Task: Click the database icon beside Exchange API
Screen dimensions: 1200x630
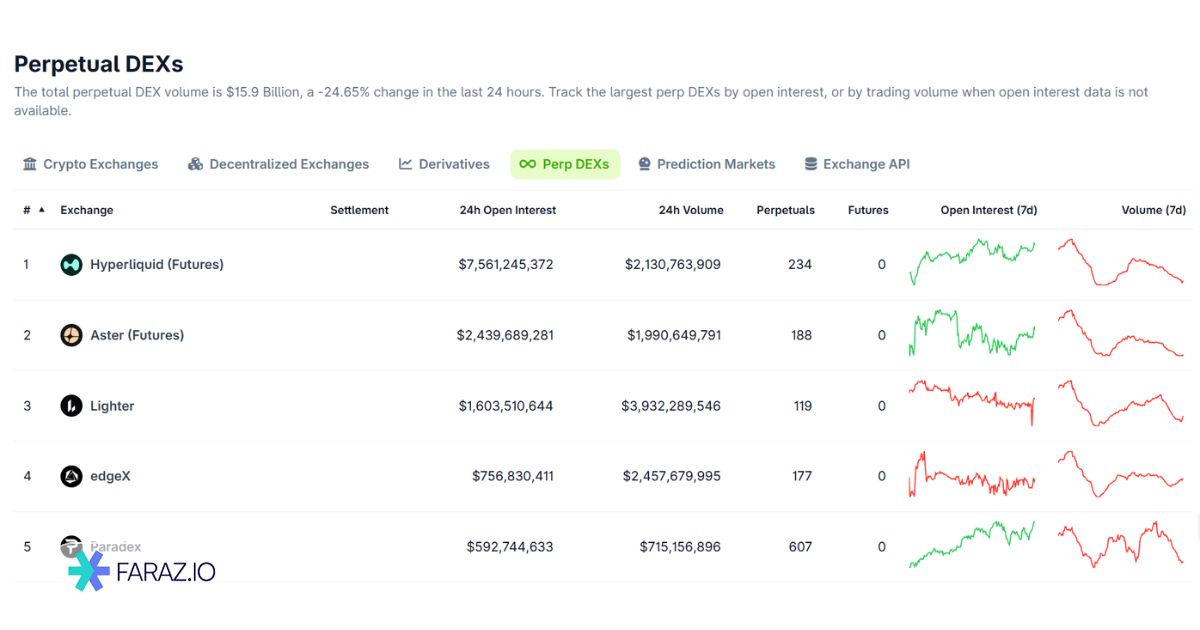Action: tap(811, 164)
